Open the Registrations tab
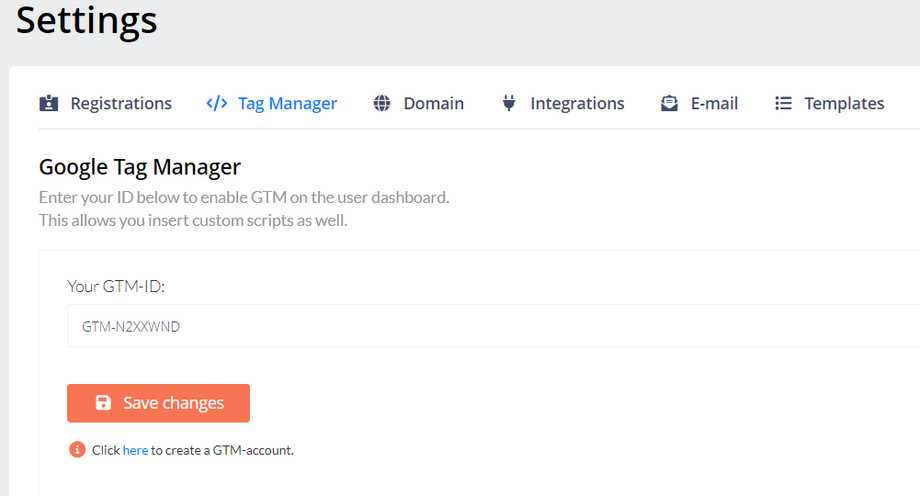Screen dimensions: 920x496 pos(121,103)
